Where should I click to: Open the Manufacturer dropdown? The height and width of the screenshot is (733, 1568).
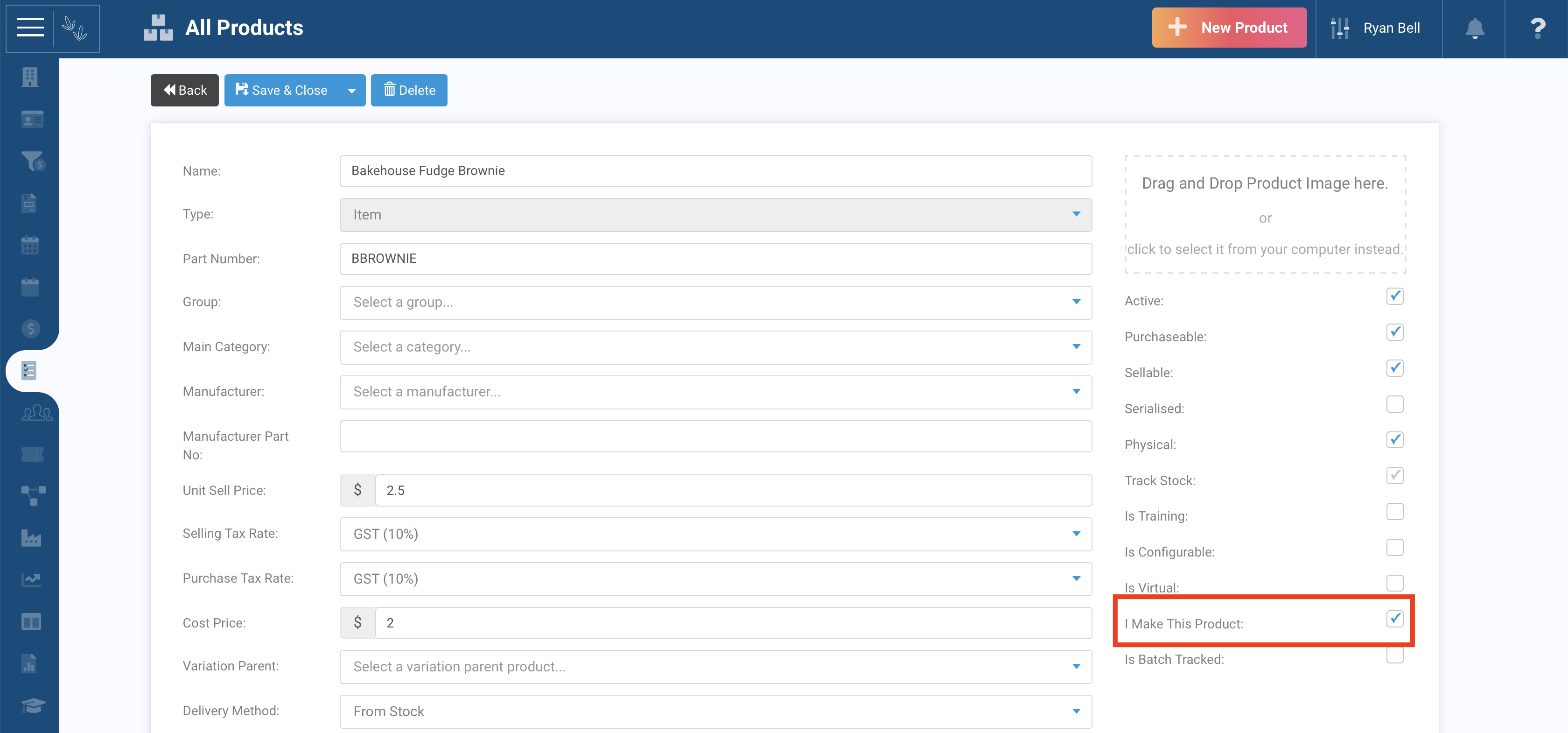coord(715,392)
